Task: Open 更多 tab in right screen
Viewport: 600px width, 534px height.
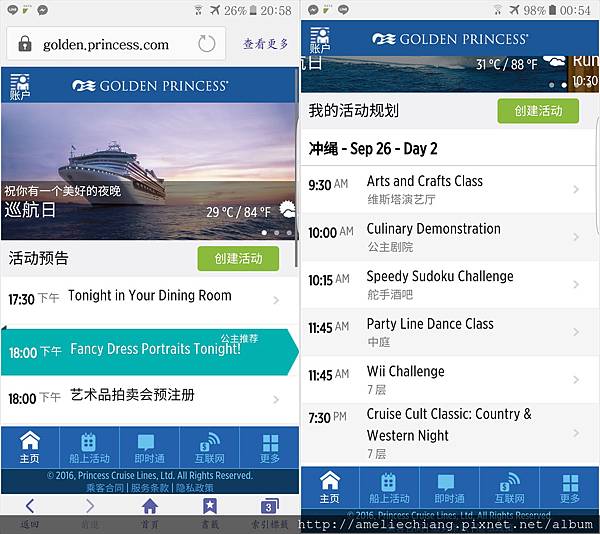Action: click(x=570, y=487)
